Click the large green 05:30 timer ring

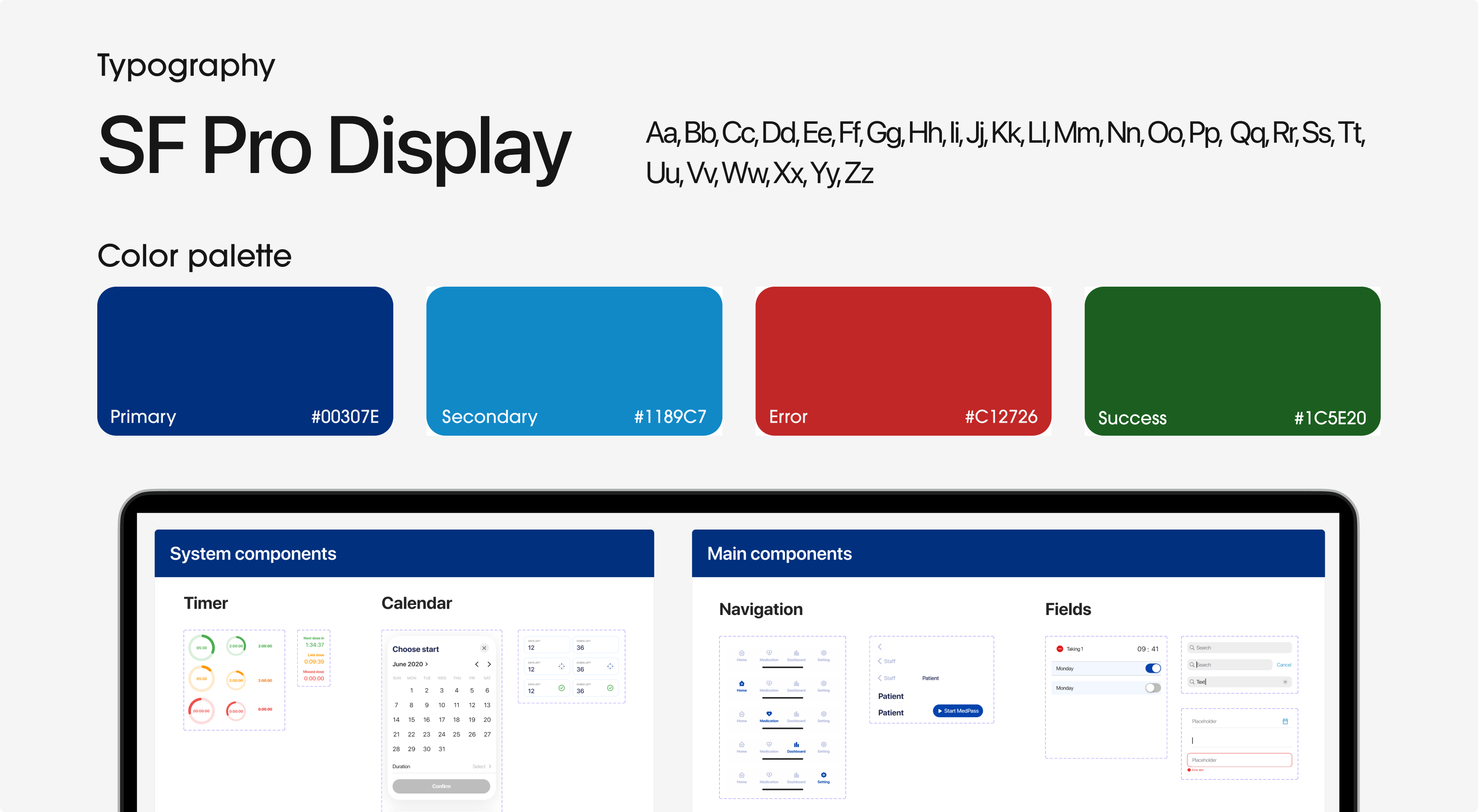201,647
